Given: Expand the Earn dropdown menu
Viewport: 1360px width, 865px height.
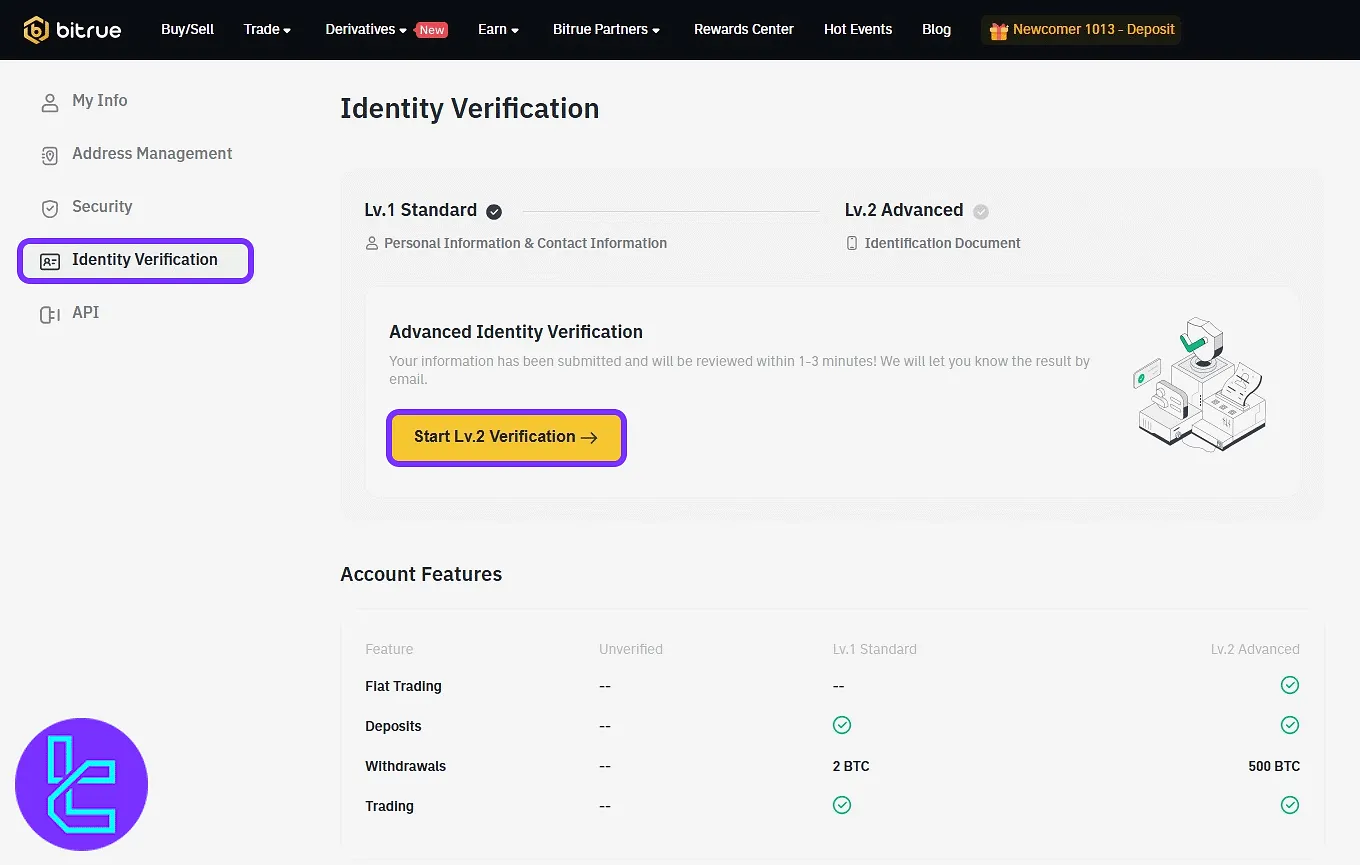Looking at the screenshot, I should coord(498,30).
